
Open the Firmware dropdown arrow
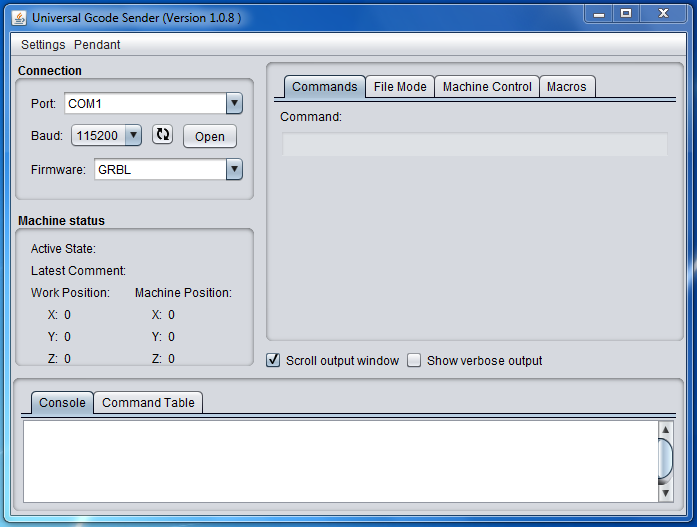coord(234,169)
